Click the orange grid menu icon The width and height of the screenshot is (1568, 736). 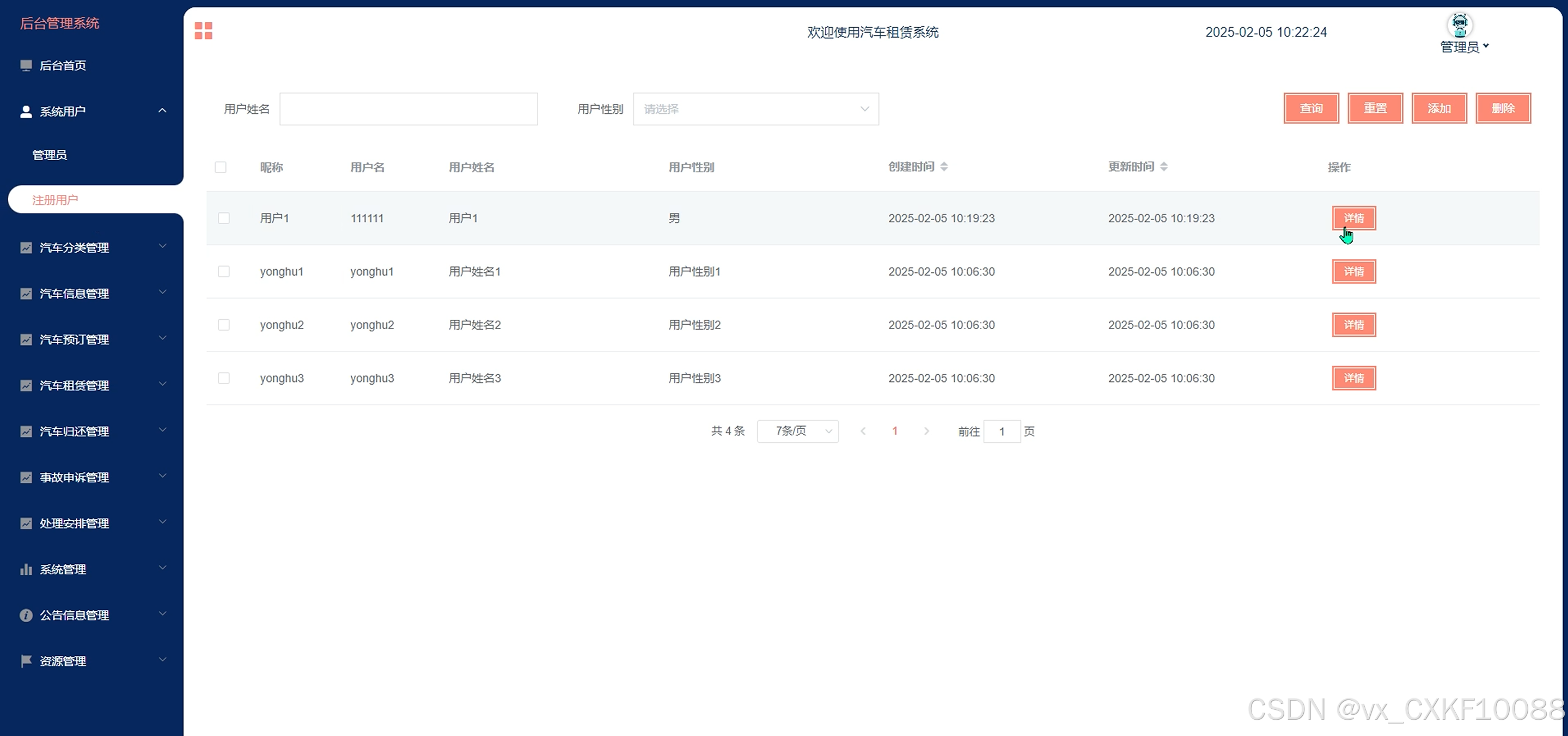(203, 31)
